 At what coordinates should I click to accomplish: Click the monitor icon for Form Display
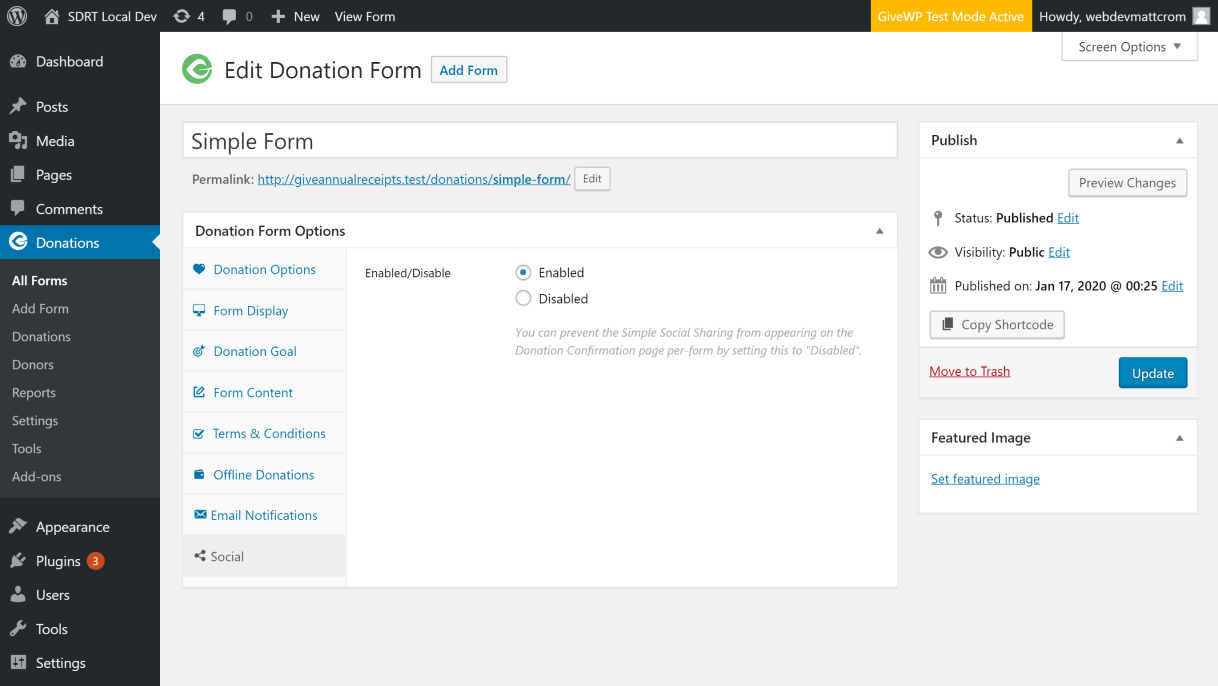199,310
